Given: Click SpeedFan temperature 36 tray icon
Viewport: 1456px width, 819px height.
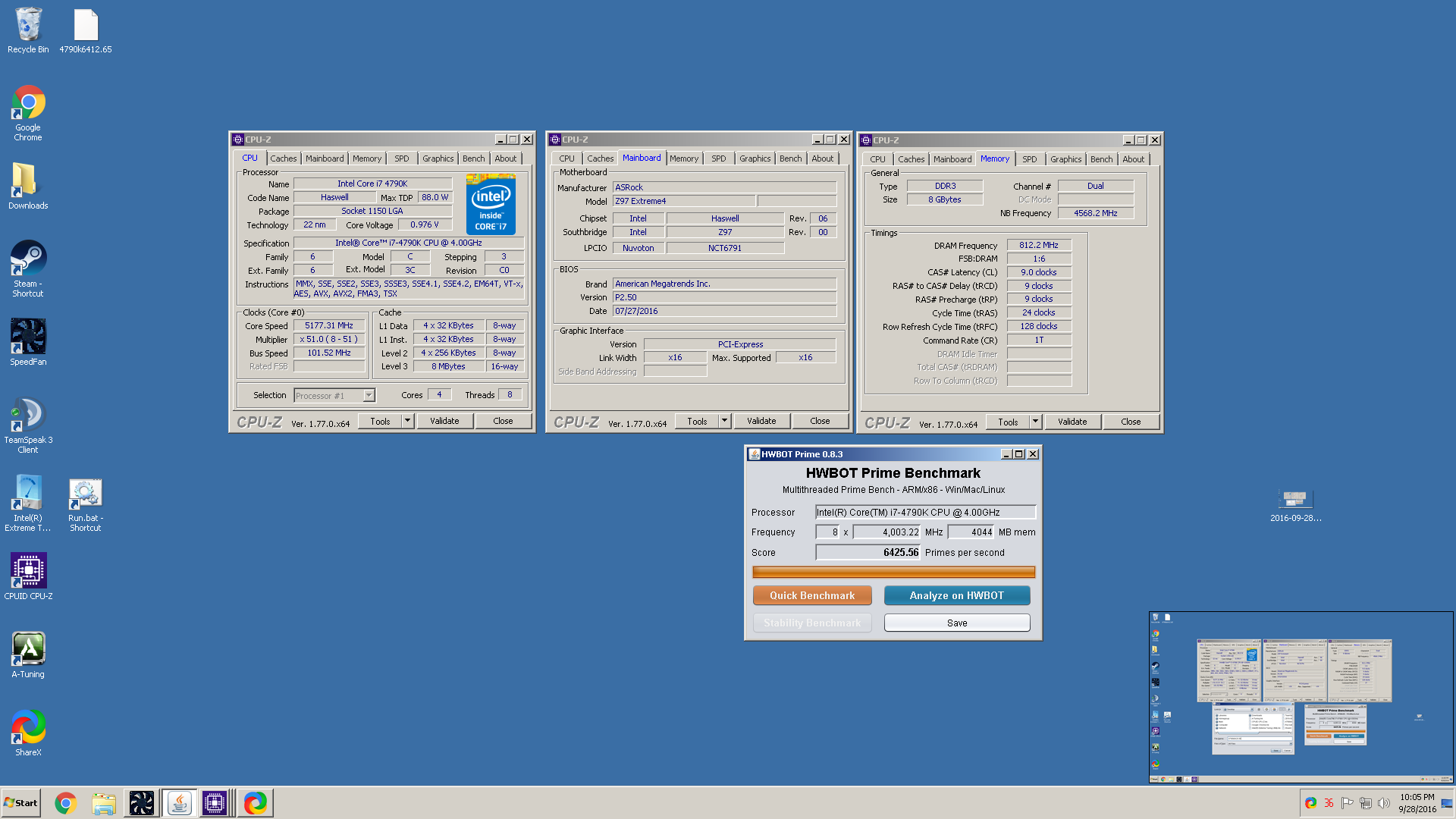Looking at the screenshot, I should [x=1329, y=803].
